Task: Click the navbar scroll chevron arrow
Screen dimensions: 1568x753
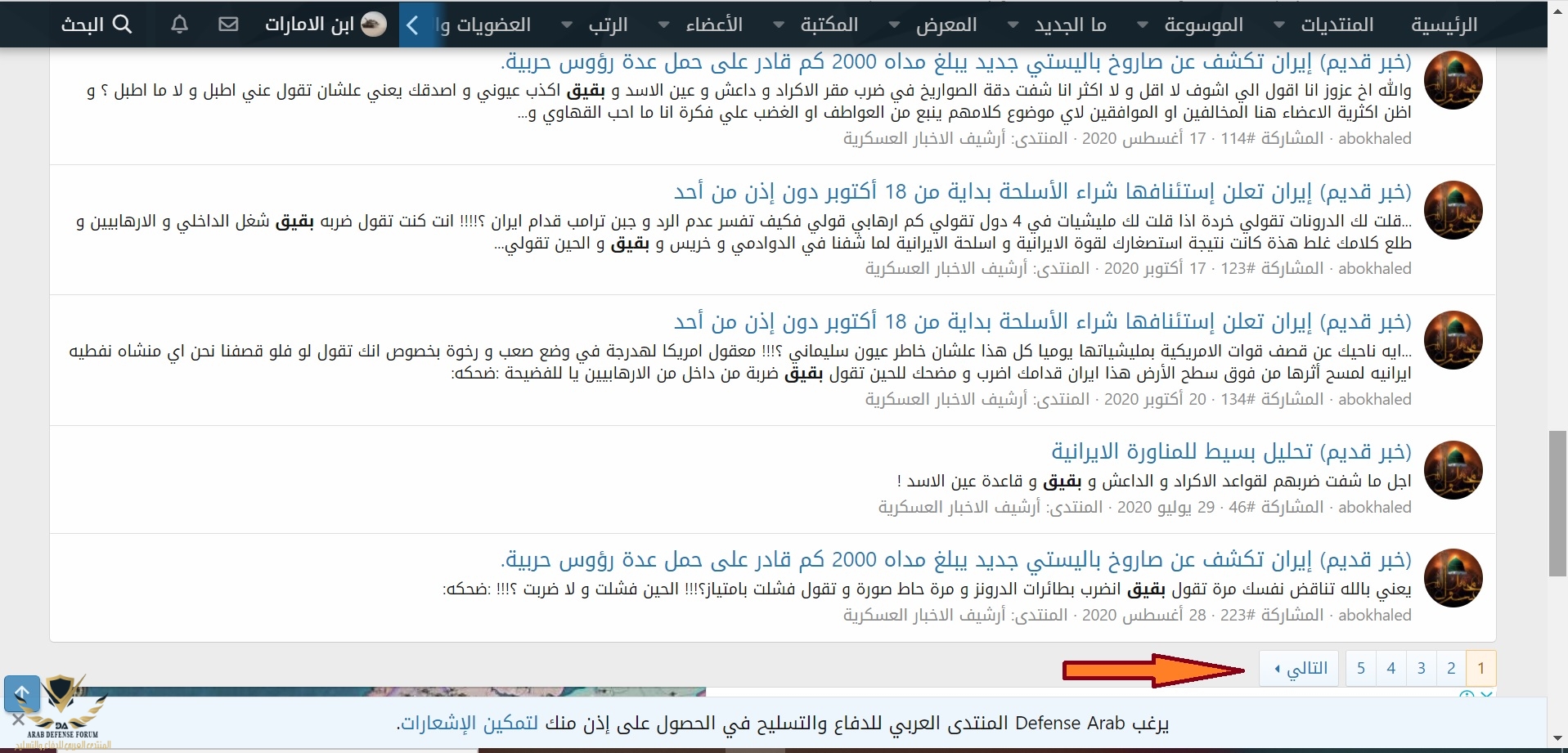Action: tap(413, 25)
